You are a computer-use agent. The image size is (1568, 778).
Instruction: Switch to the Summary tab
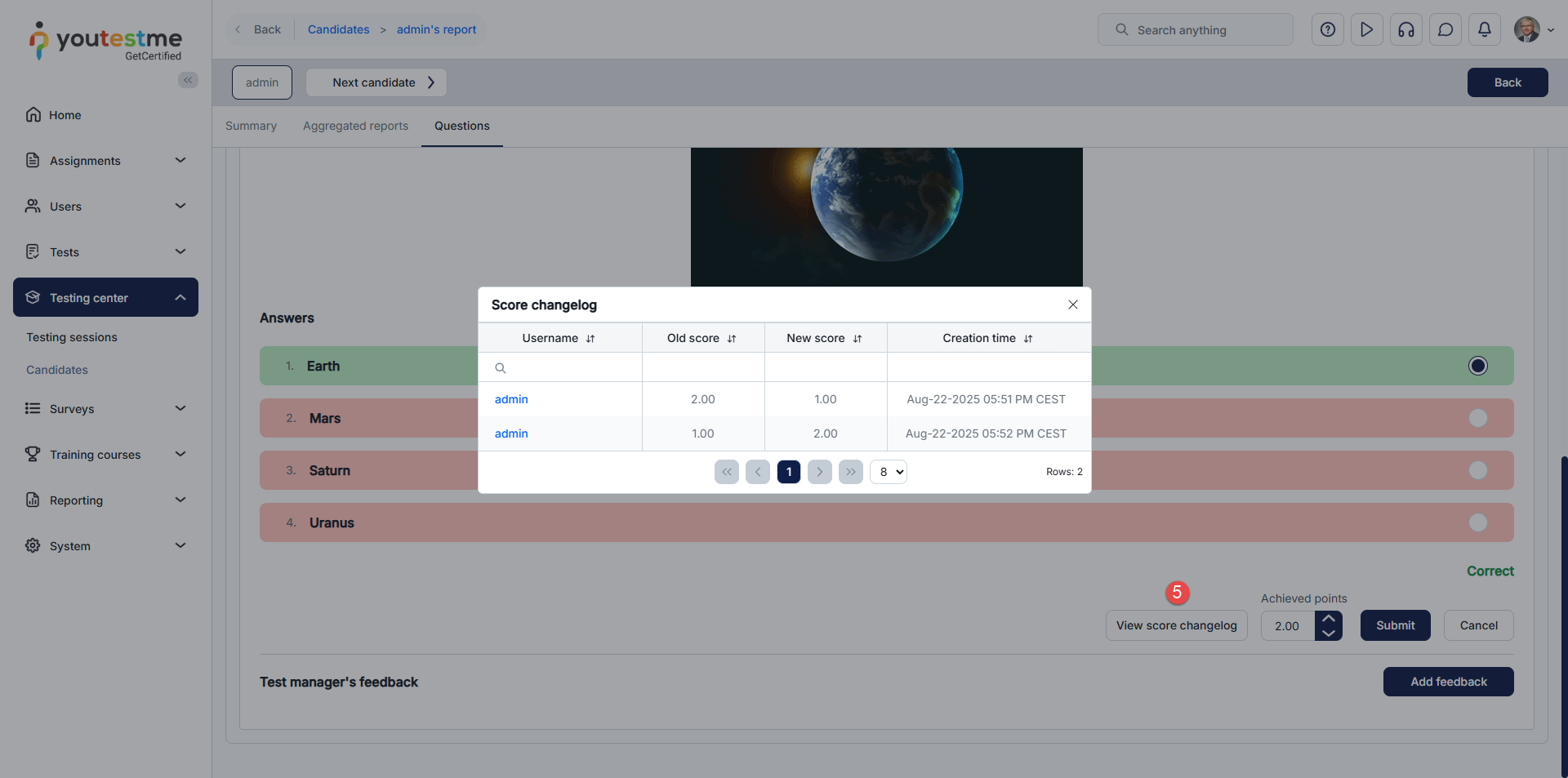(251, 126)
